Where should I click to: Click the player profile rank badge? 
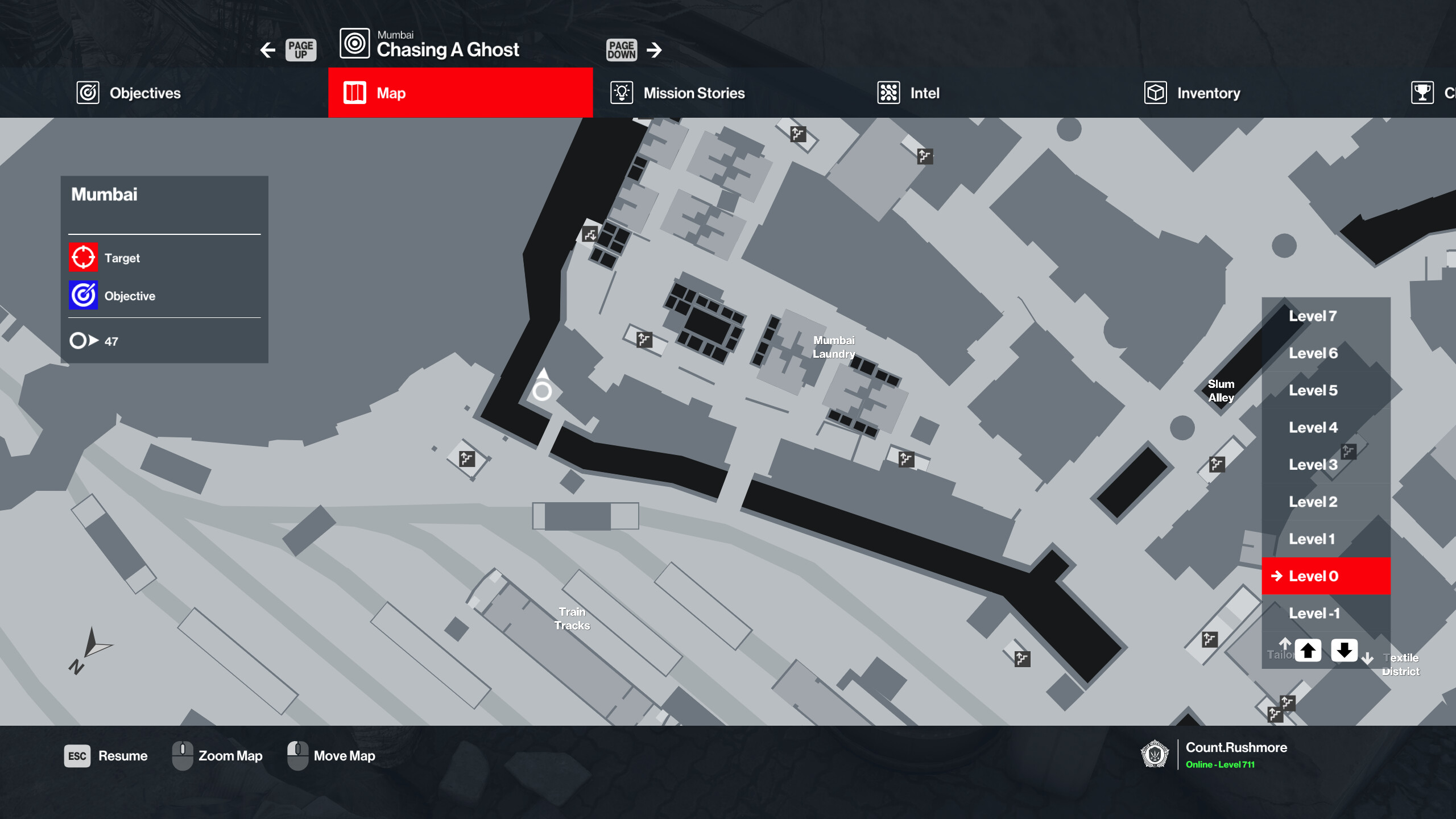coord(1155,754)
